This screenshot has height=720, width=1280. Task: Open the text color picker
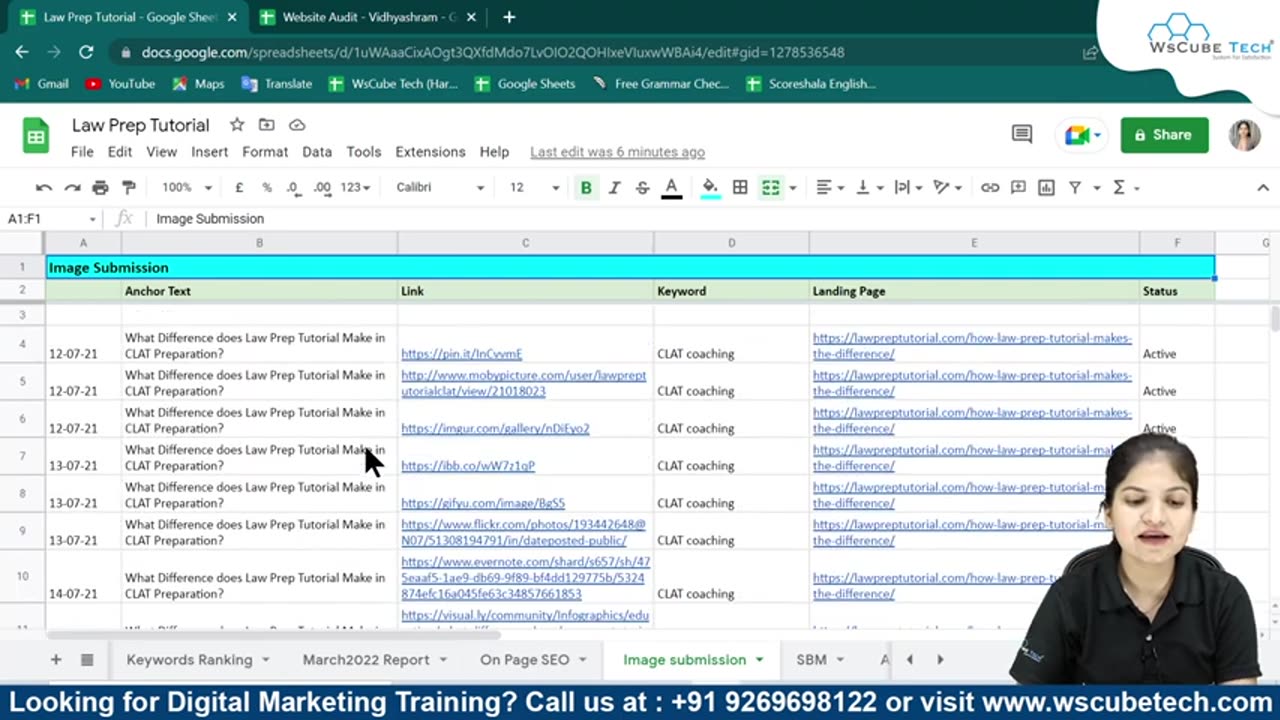[x=672, y=187]
